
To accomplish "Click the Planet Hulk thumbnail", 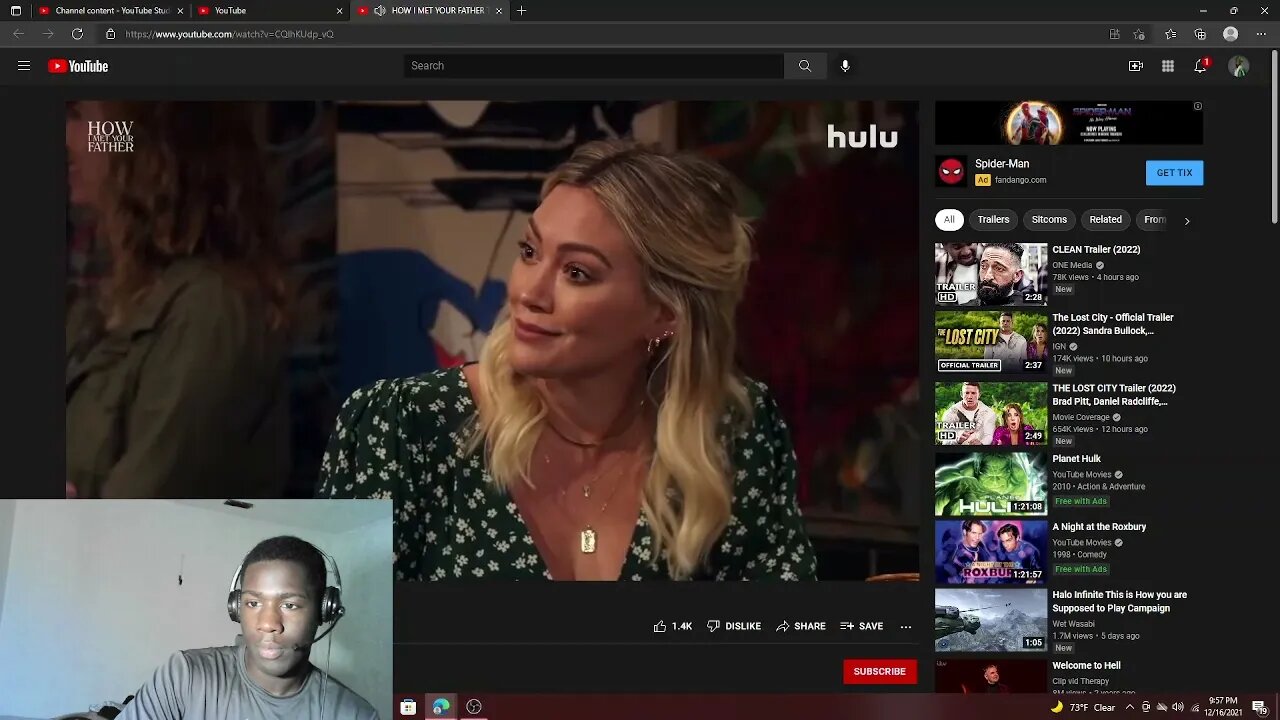I will 991,484.
